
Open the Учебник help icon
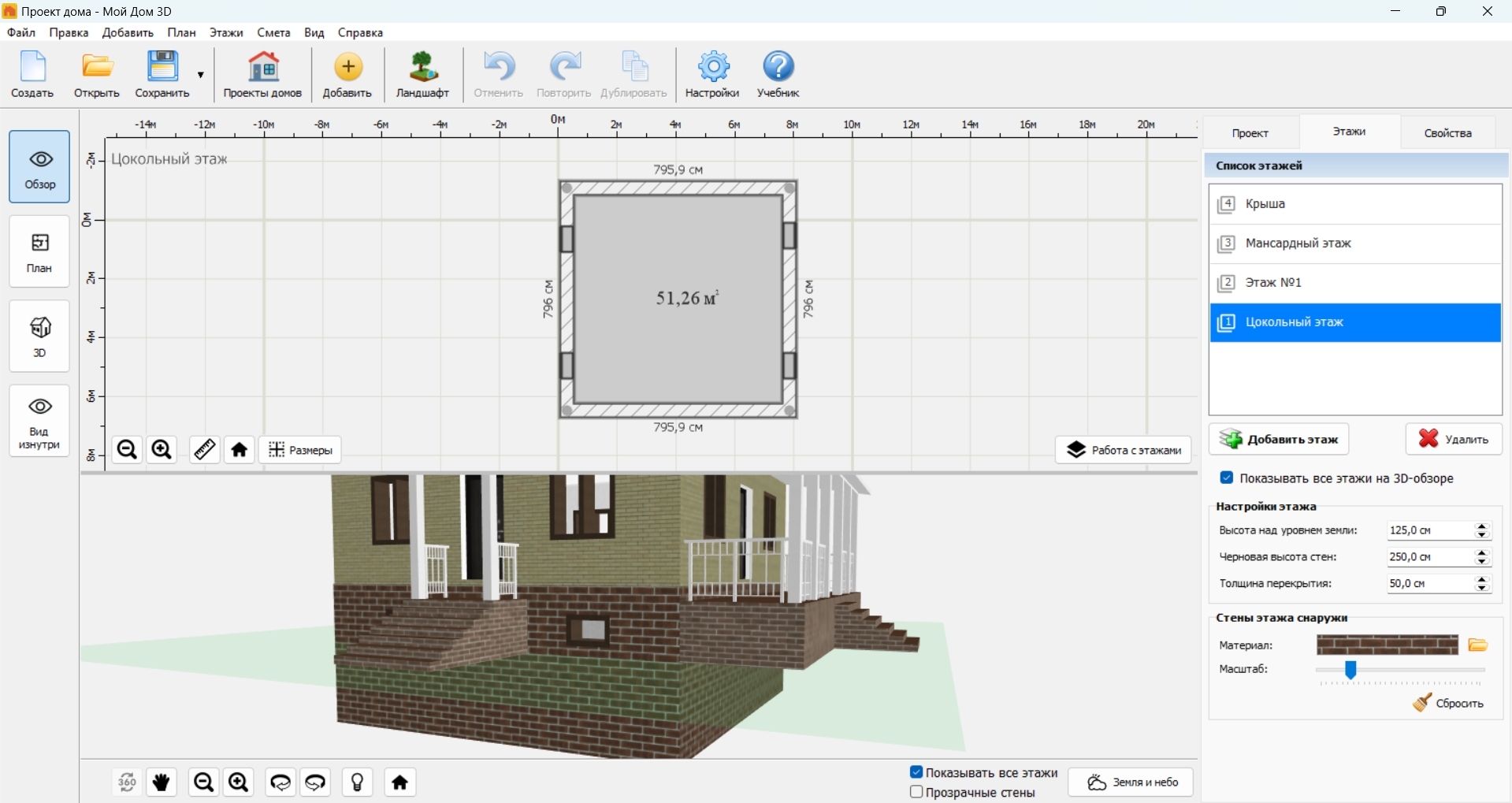click(778, 75)
